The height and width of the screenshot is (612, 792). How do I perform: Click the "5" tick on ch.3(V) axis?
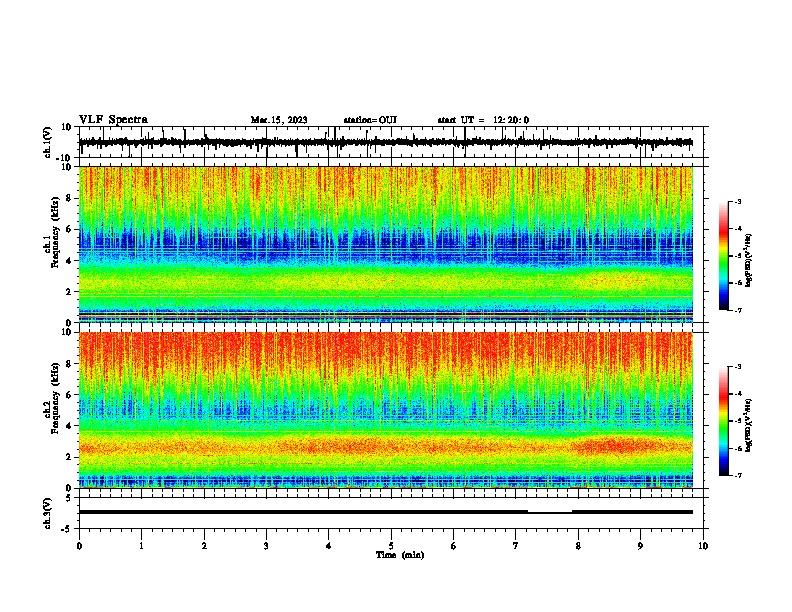point(70,497)
